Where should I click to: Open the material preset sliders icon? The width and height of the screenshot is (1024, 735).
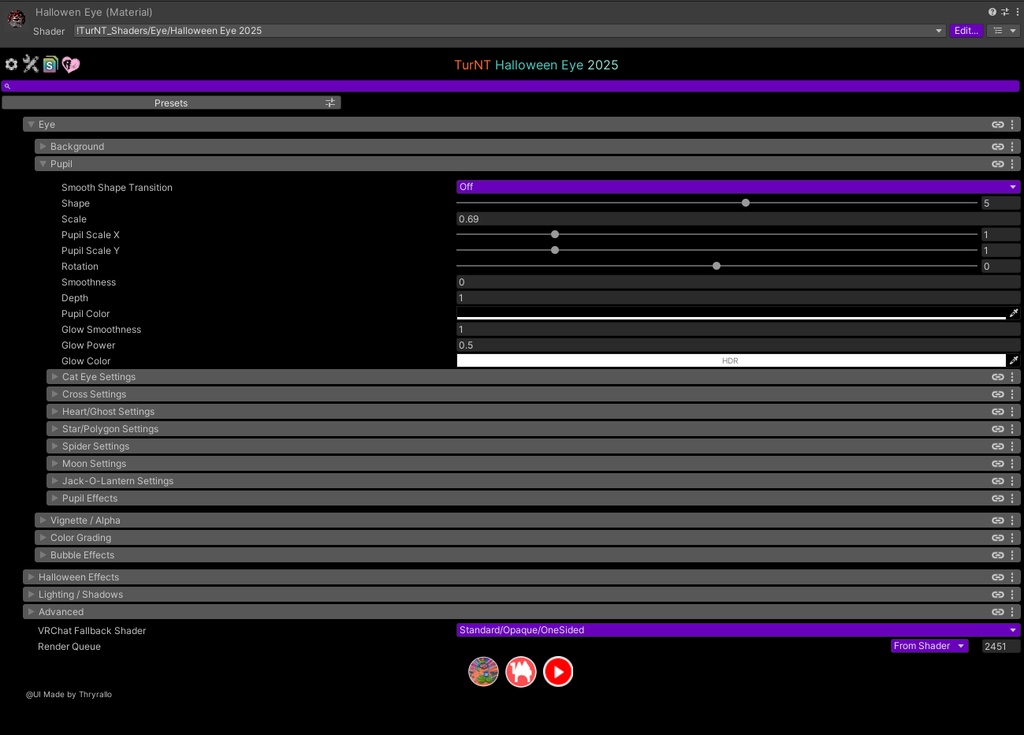tap(1004, 12)
